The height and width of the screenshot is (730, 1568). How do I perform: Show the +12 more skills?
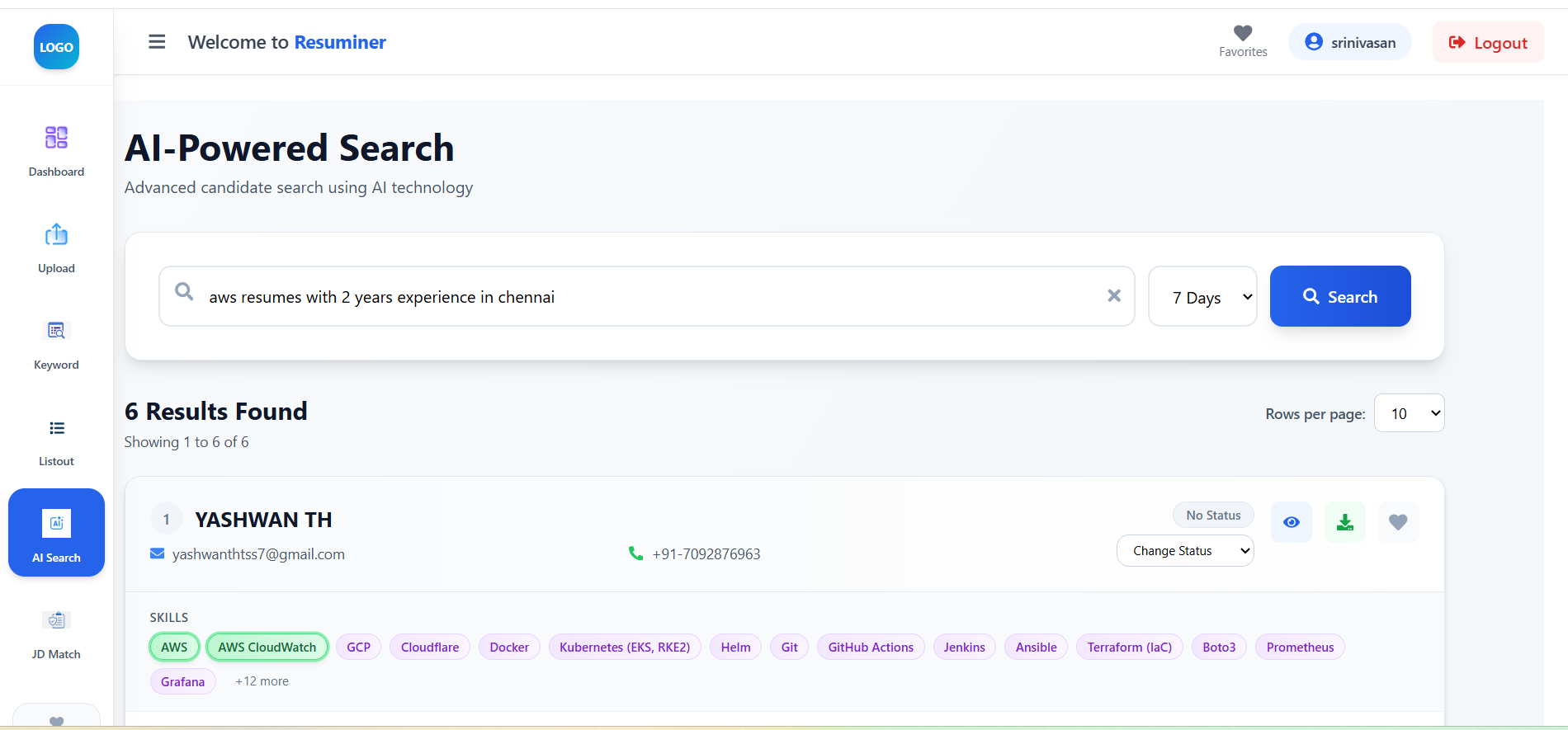[x=262, y=681]
